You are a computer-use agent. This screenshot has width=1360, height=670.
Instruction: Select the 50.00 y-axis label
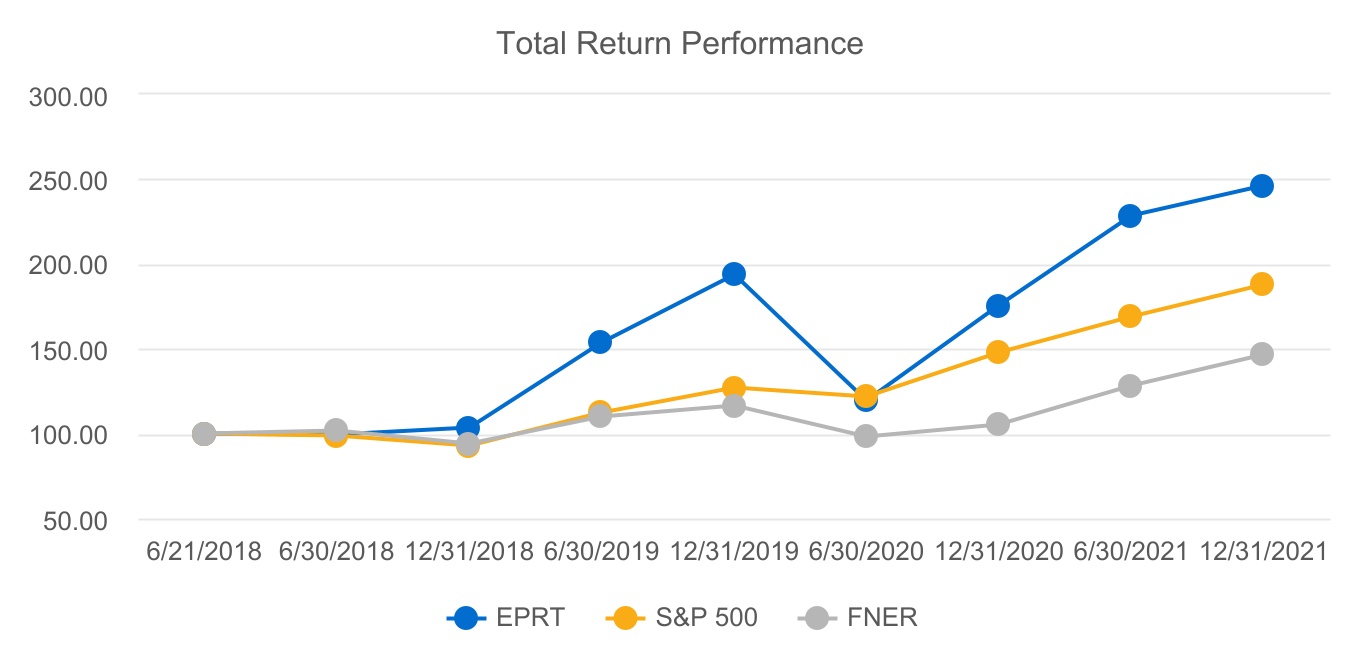pyautogui.click(x=84, y=521)
